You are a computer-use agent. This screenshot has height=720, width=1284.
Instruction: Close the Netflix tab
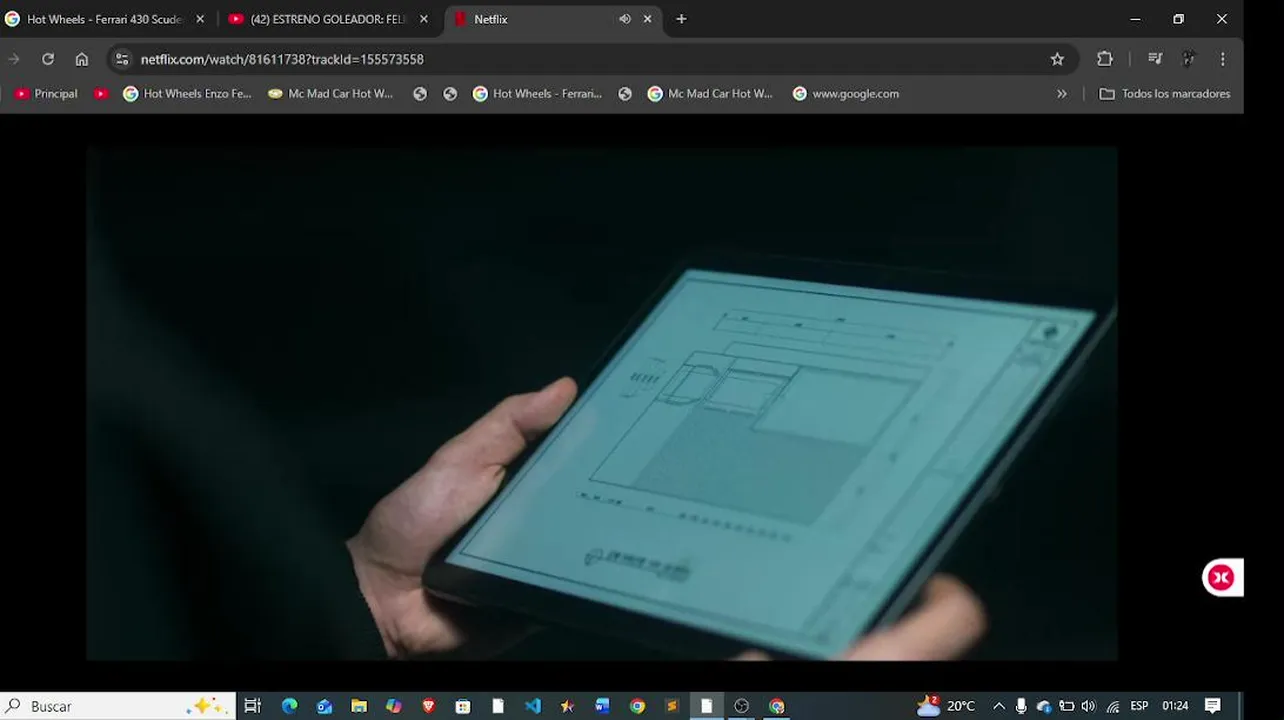[x=648, y=19]
